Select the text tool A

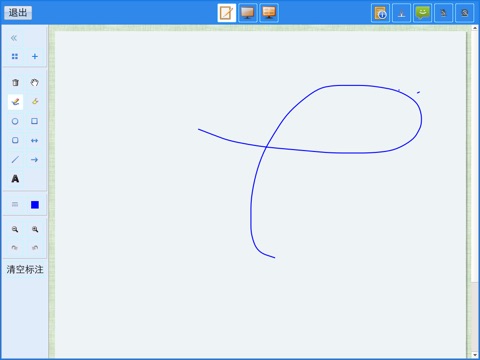coord(15,179)
